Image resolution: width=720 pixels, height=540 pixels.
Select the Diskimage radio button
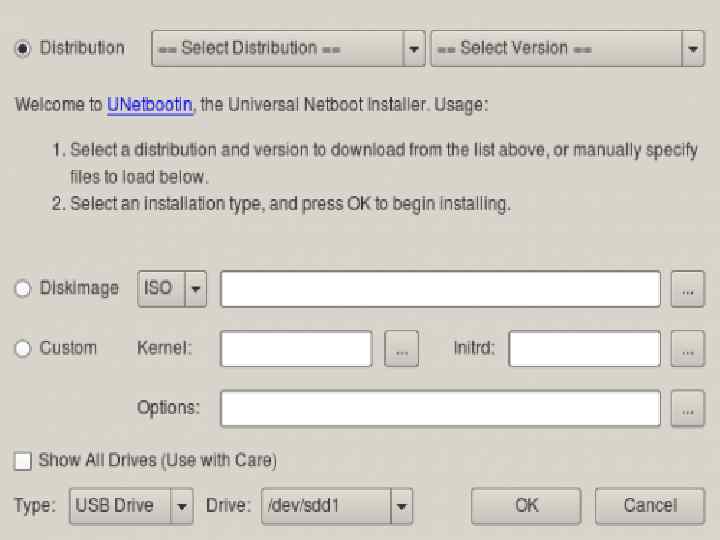tap(22, 289)
